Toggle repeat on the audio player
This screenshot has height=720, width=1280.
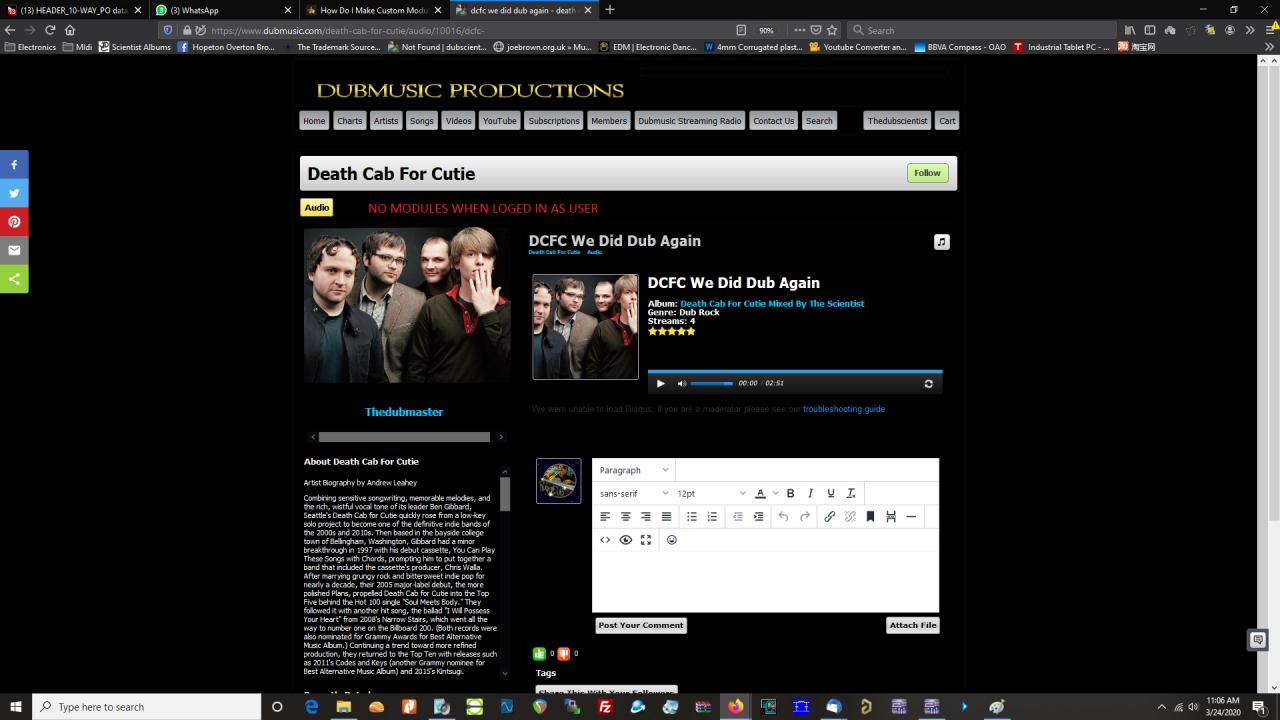coord(928,384)
